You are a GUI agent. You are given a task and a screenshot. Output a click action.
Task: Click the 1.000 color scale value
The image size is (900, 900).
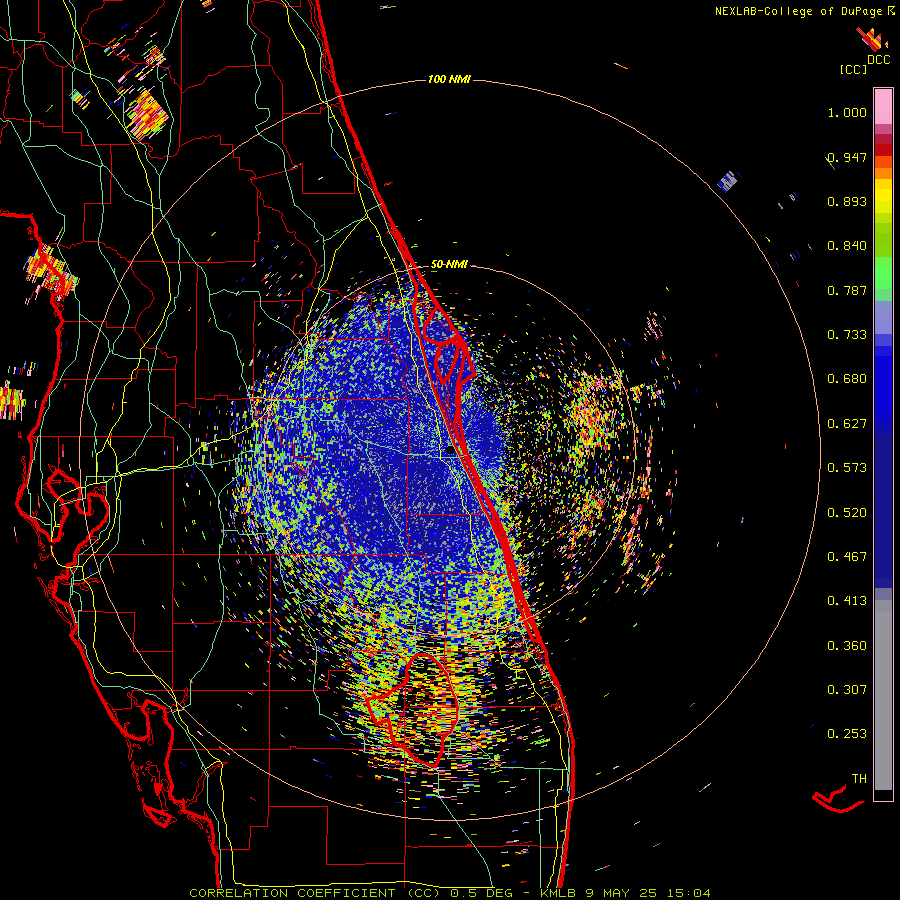(847, 112)
